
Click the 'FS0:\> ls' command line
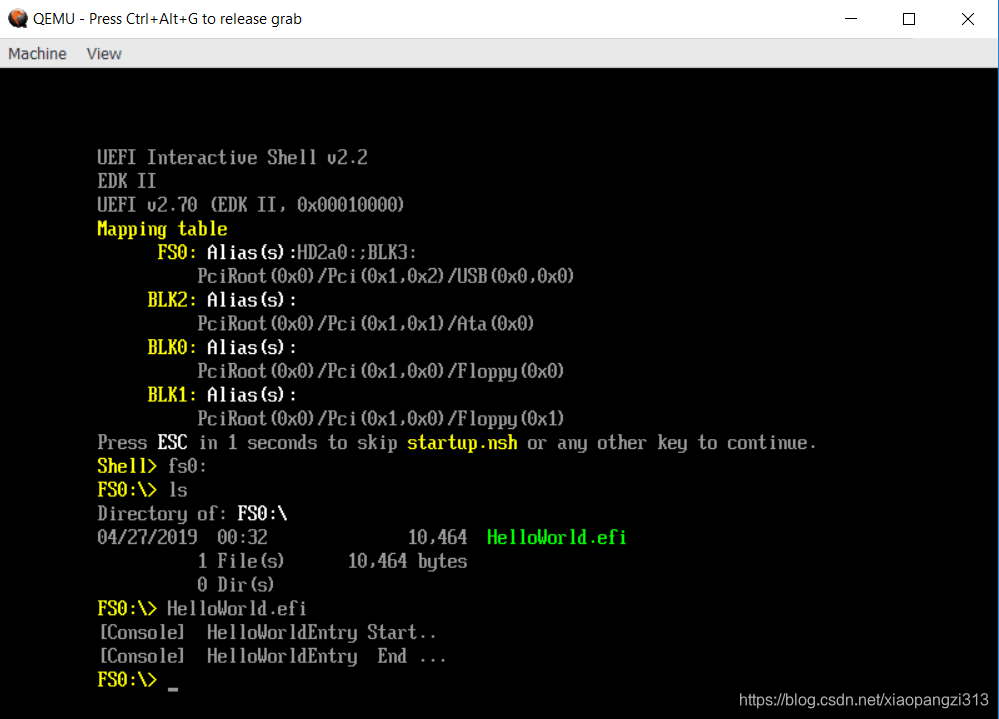142,490
